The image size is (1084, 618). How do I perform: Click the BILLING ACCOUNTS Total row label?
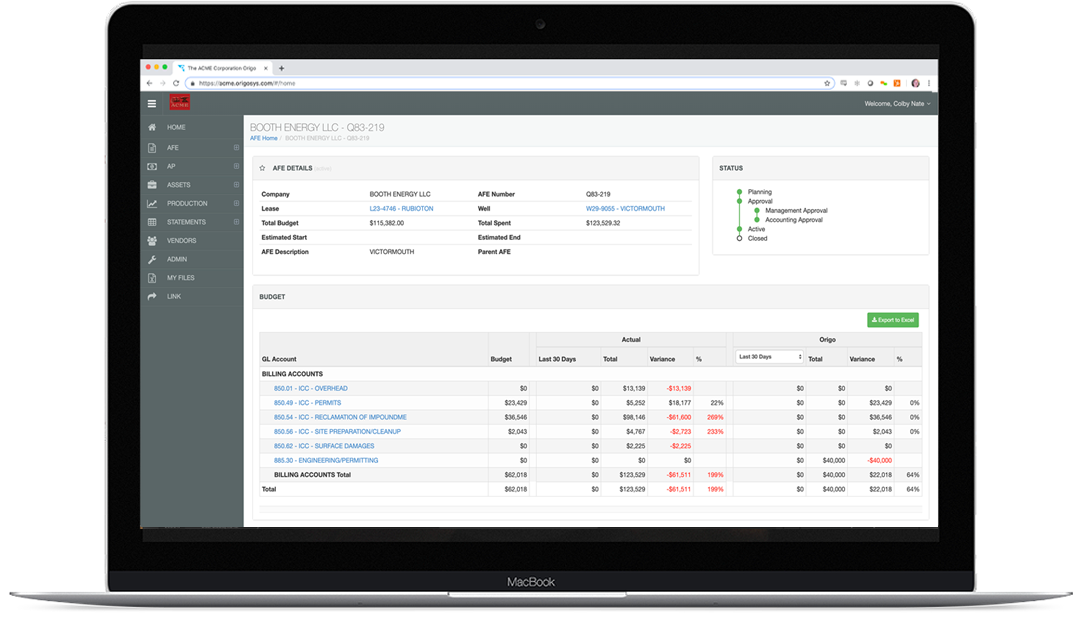coord(312,475)
